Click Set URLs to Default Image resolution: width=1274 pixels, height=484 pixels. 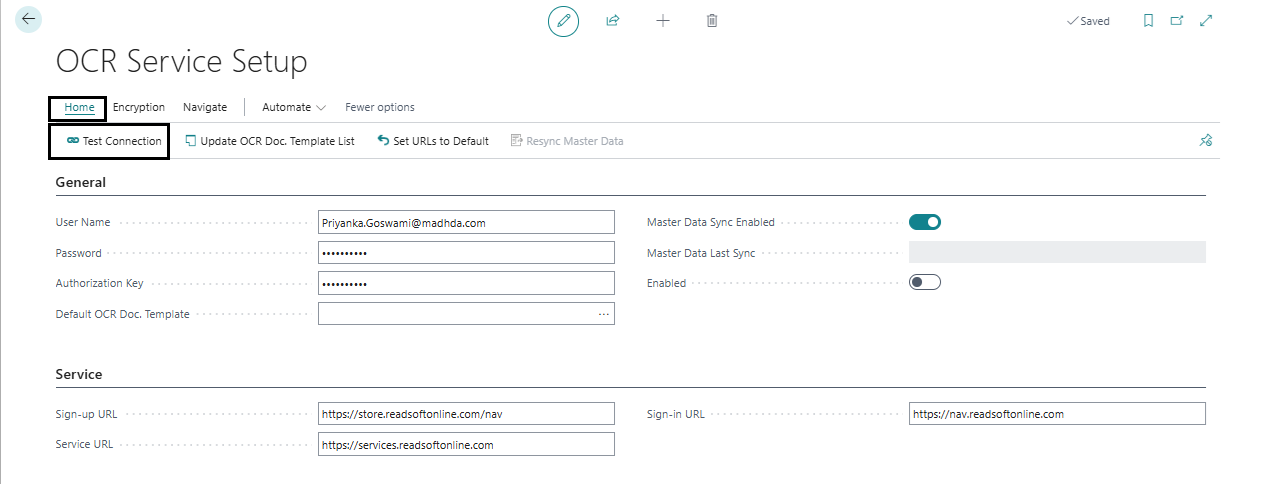click(x=433, y=141)
